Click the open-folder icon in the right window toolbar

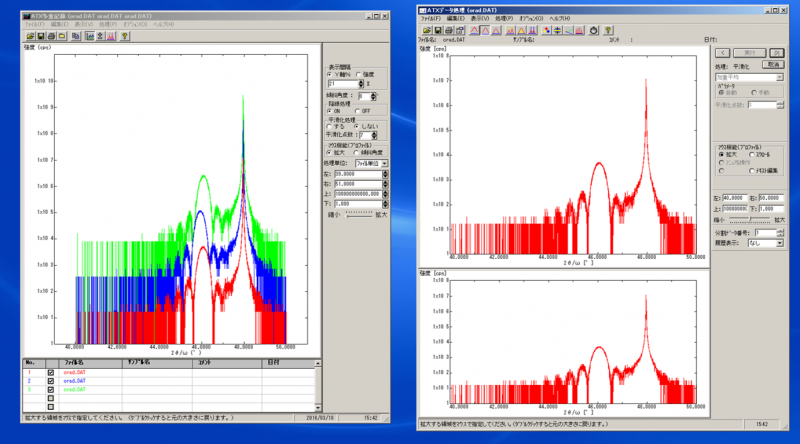426,30
